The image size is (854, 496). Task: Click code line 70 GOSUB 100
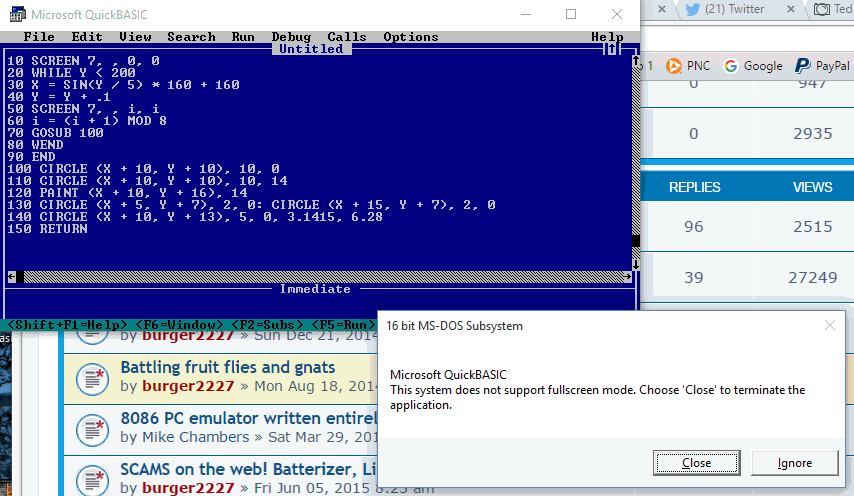click(x=55, y=133)
